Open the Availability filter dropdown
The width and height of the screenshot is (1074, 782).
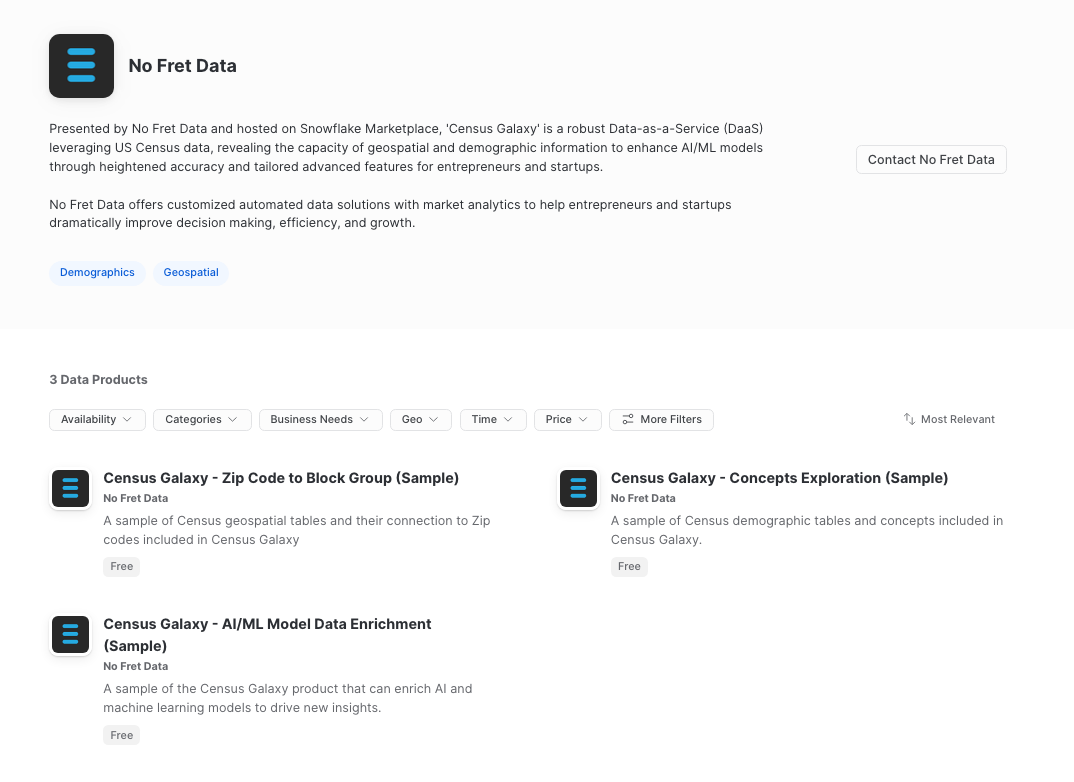click(97, 419)
